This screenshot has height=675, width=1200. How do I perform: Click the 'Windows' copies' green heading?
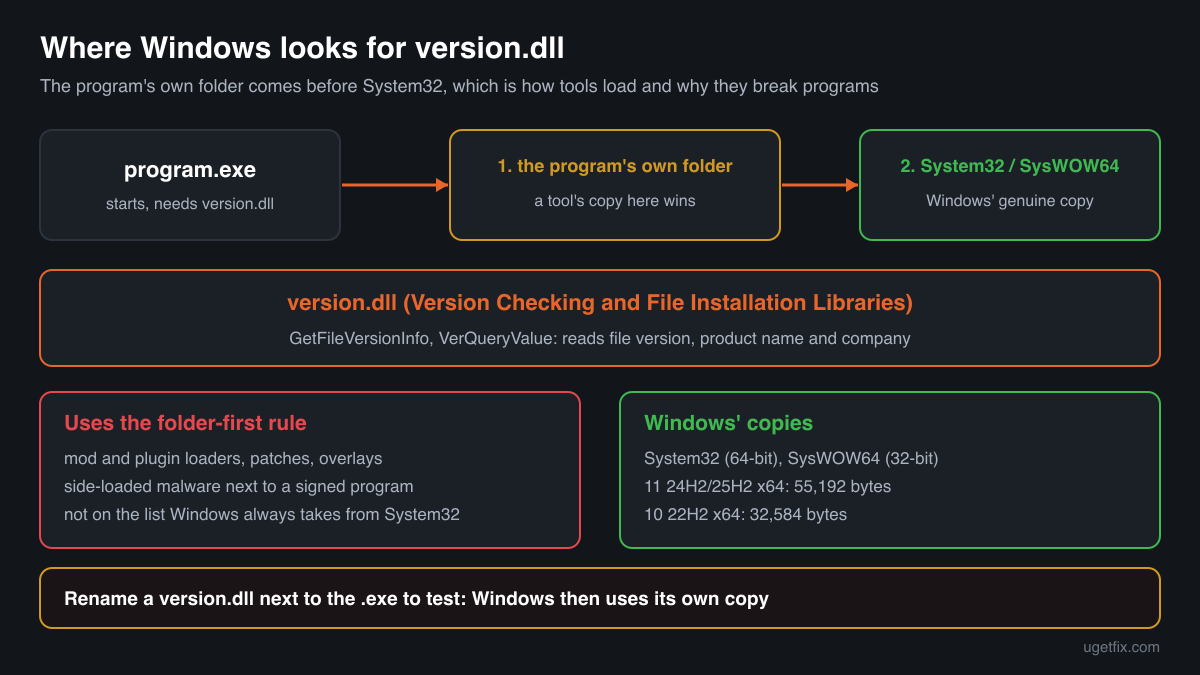pyautogui.click(x=728, y=423)
